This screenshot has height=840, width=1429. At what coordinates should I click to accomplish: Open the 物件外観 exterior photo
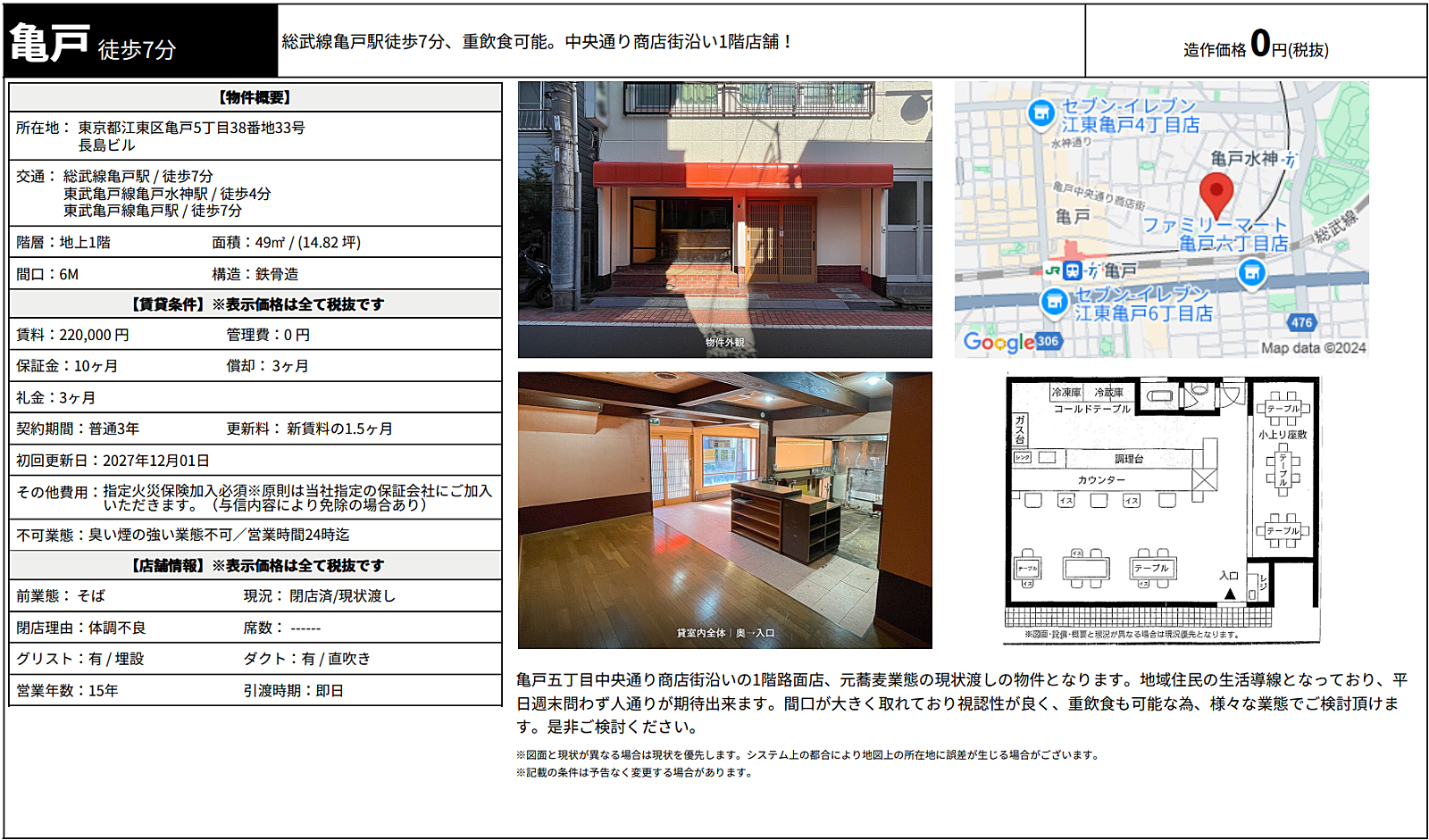pyautogui.click(x=724, y=220)
